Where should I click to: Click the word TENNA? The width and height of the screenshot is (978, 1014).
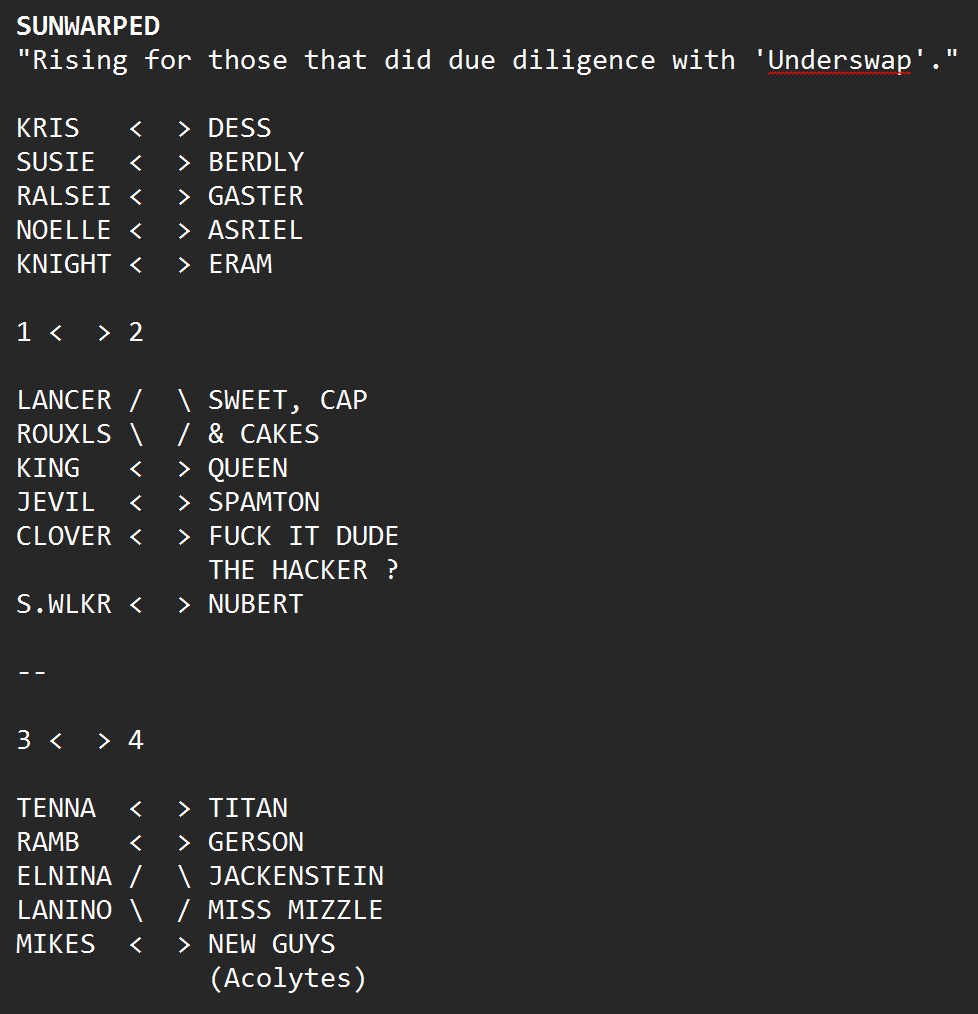click(56, 808)
